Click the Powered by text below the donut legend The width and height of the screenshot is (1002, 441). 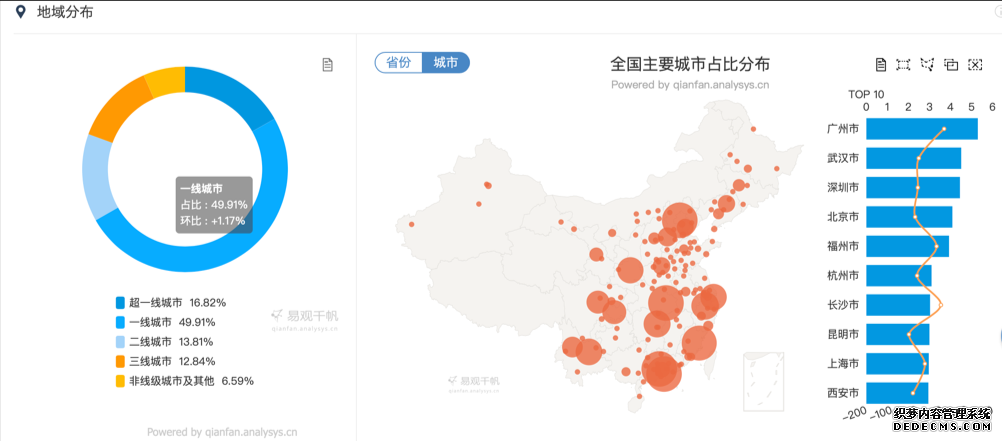(222, 432)
